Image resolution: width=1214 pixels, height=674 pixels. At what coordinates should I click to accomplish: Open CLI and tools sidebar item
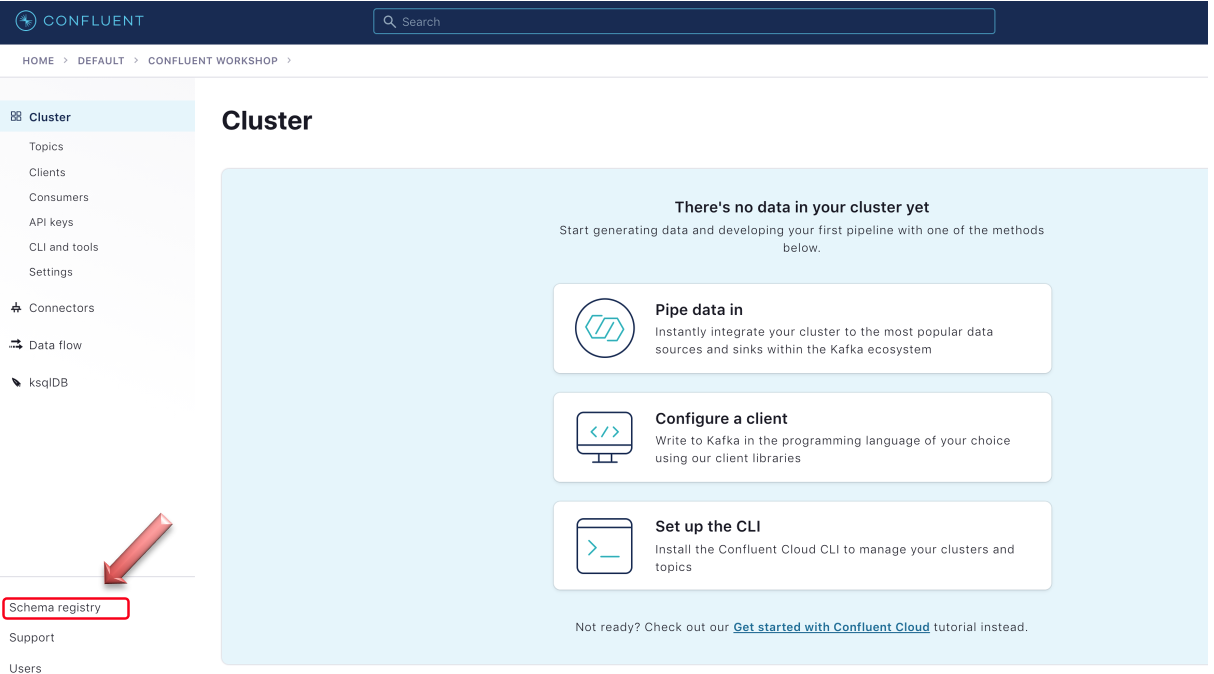pos(64,247)
